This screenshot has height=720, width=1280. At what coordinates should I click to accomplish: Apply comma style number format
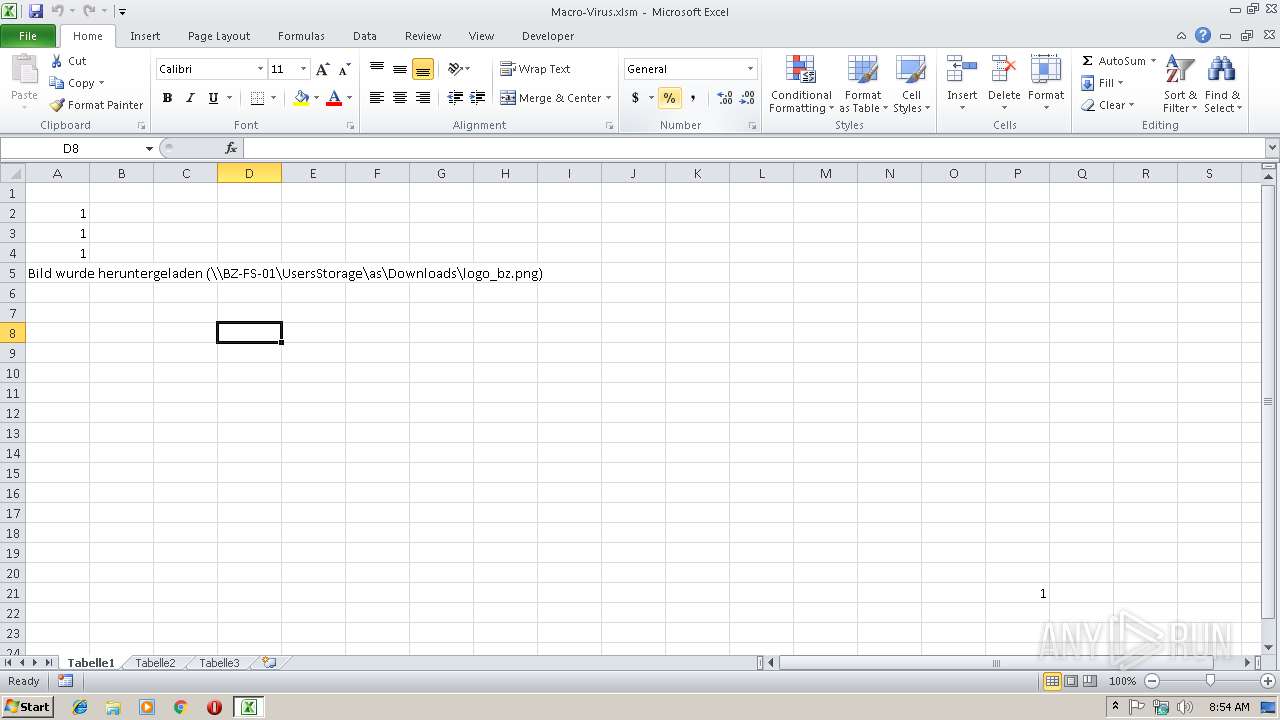pos(693,98)
